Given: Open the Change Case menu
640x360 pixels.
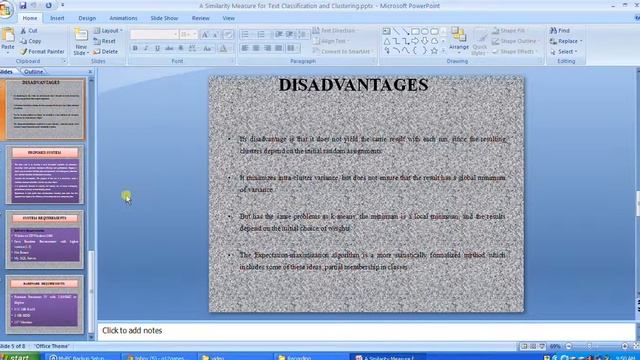Looking at the screenshot, I should 208,49.
